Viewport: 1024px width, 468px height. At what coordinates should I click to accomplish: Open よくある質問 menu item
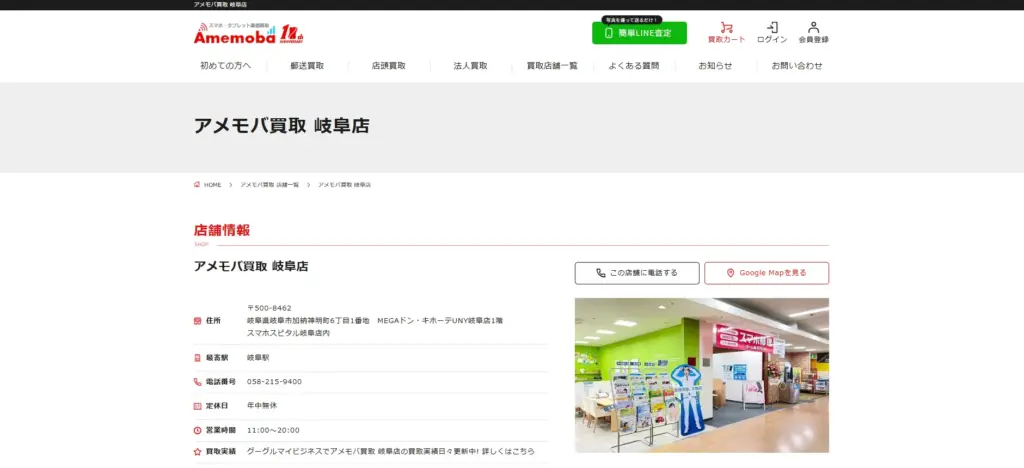pyautogui.click(x=633, y=66)
